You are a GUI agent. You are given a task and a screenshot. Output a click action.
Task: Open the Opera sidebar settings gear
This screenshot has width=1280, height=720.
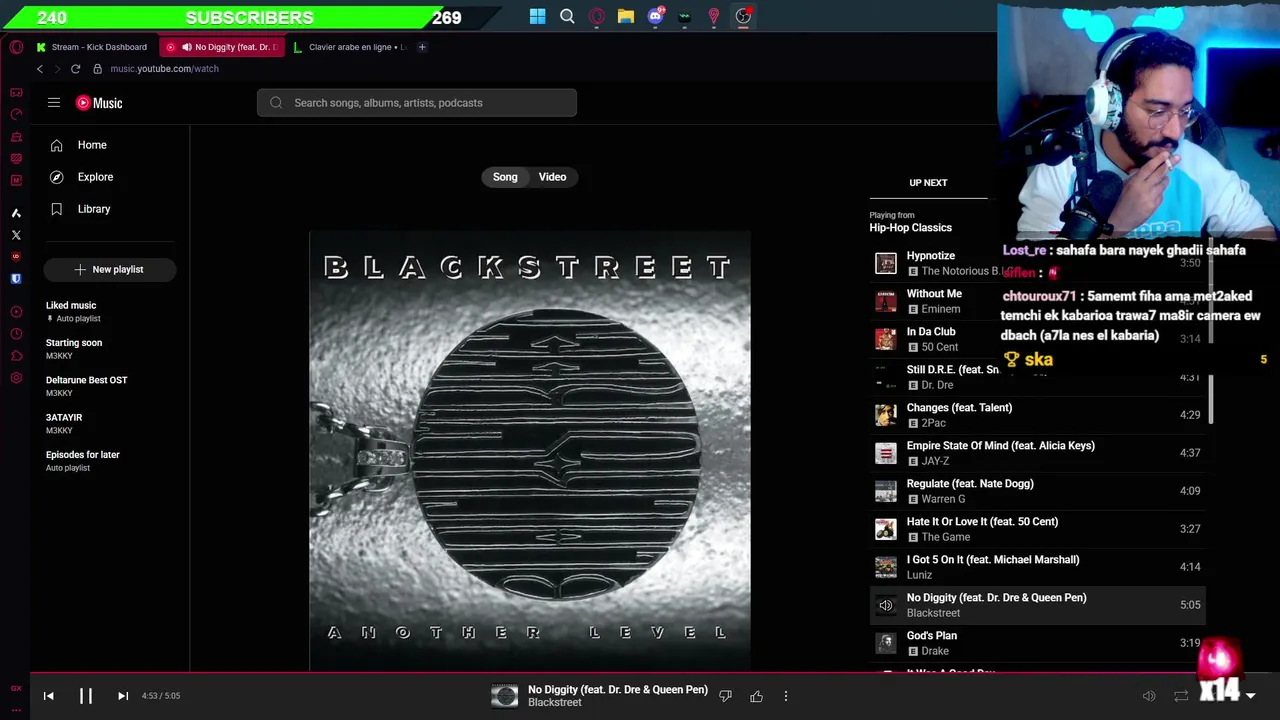point(16,378)
